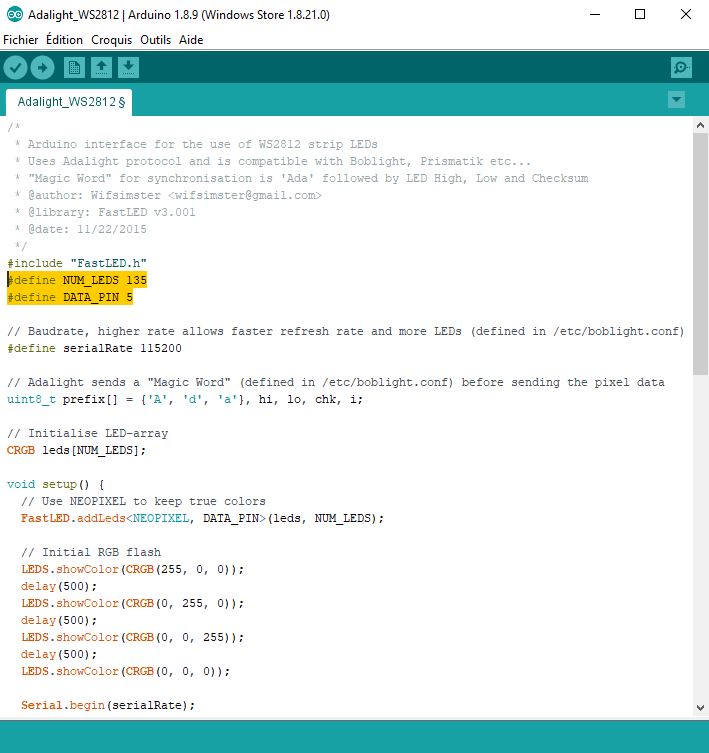
Task: Click 'Uses Adalight protocol' comment line
Action: pyautogui.click(x=272, y=161)
